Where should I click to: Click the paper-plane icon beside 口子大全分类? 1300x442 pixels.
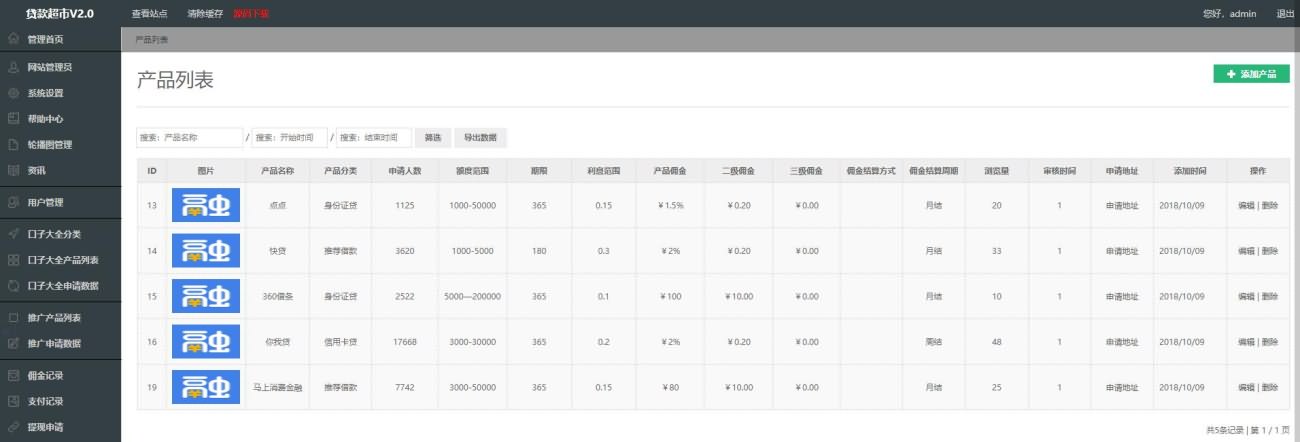pyautogui.click(x=13, y=234)
